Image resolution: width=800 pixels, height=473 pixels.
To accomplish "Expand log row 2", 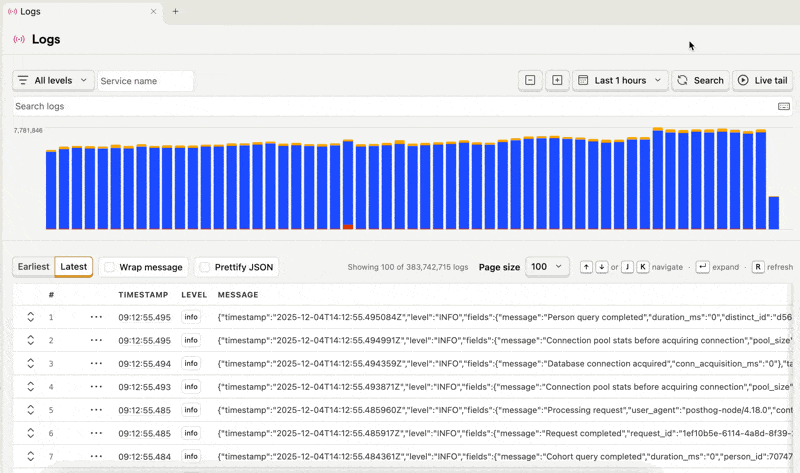I will tap(31, 340).
